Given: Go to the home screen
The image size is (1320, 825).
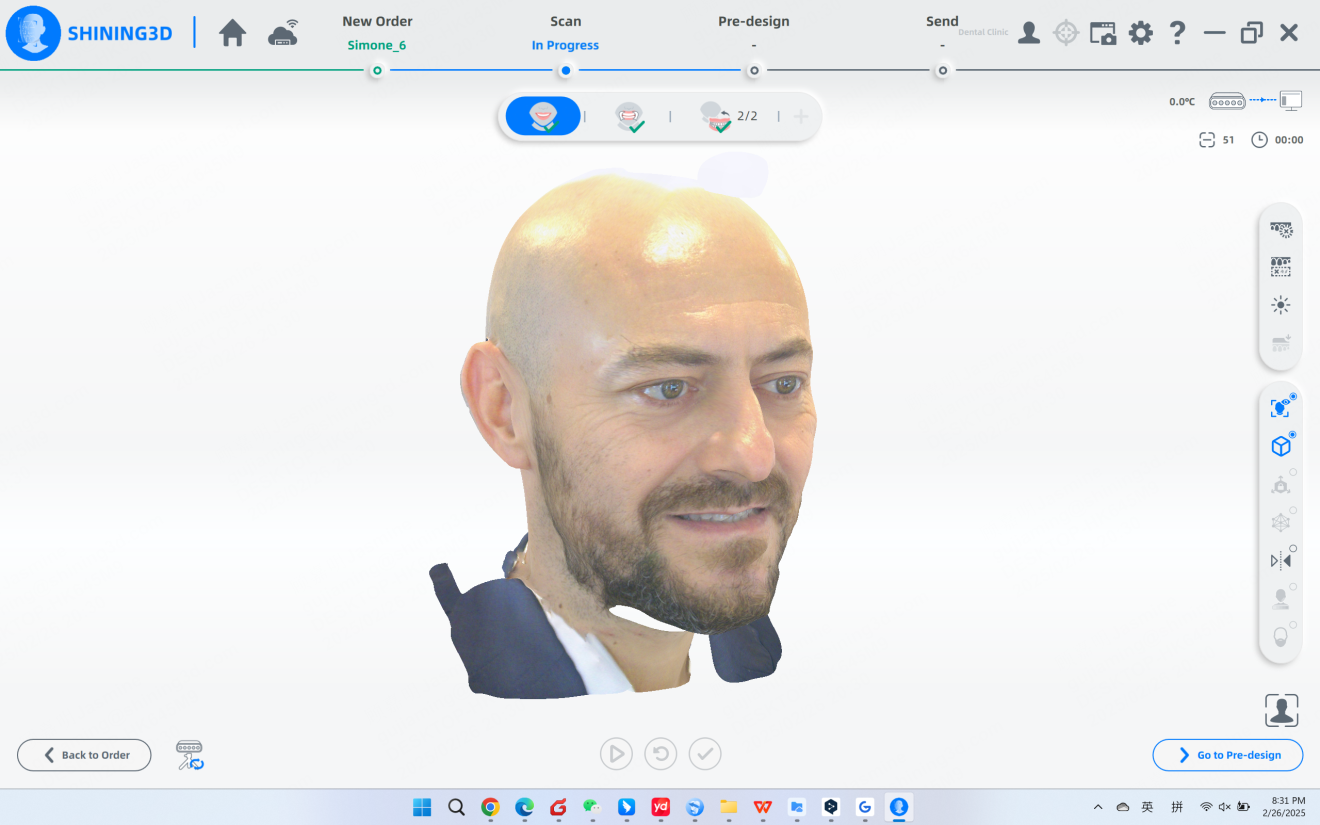Looking at the screenshot, I should pyautogui.click(x=232, y=33).
